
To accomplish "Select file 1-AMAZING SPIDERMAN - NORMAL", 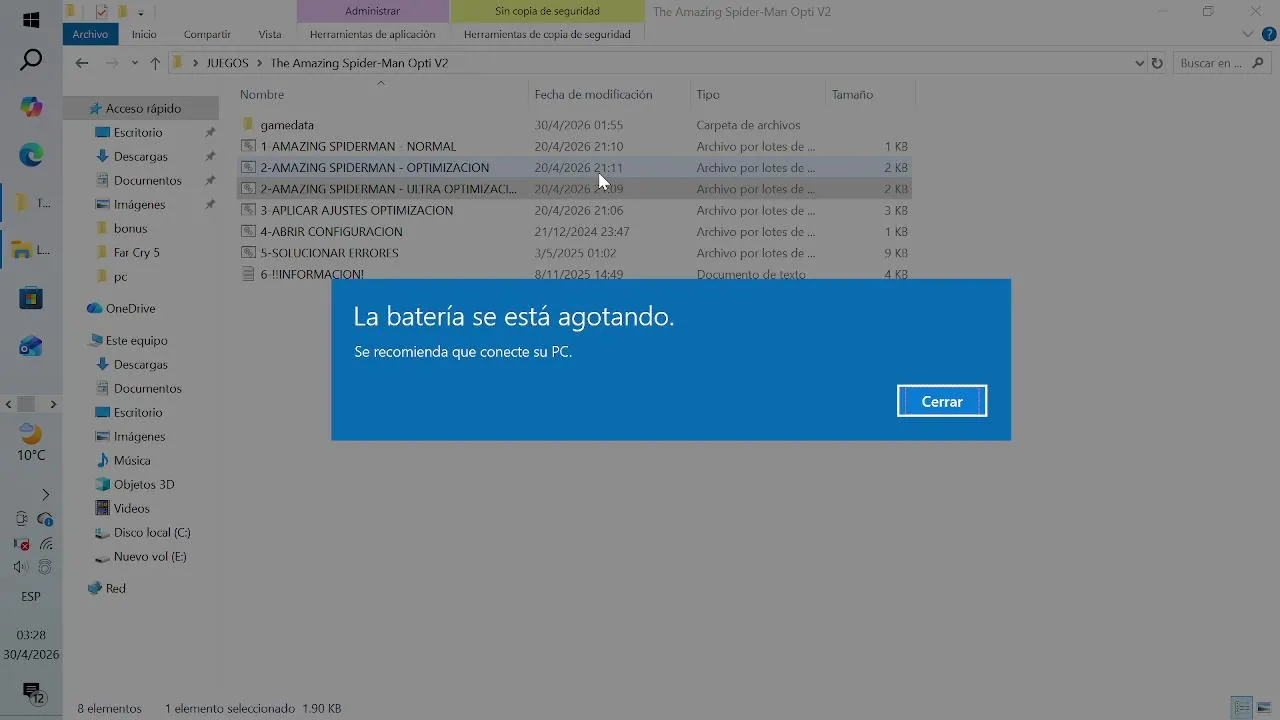I will pyautogui.click(x=358, y=146).
